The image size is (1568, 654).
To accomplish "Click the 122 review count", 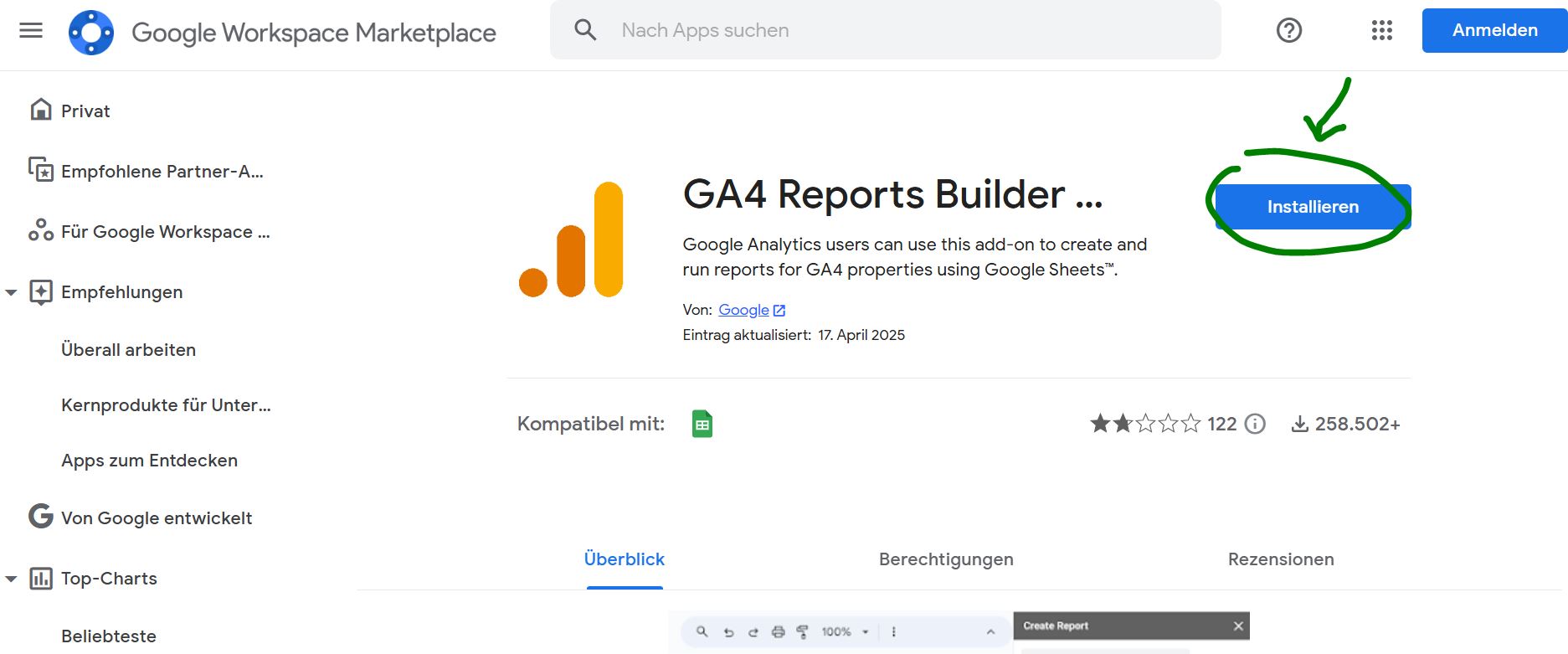I will pyautogui.click(x=1222, y=424).
